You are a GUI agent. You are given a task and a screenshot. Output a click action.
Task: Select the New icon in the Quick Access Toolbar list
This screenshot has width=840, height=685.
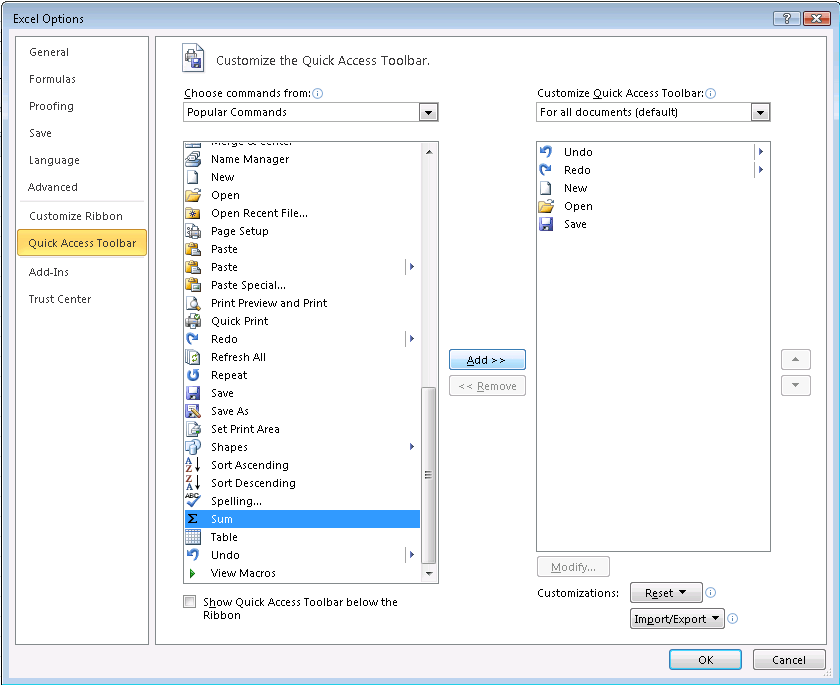click(x=546, y=188)
